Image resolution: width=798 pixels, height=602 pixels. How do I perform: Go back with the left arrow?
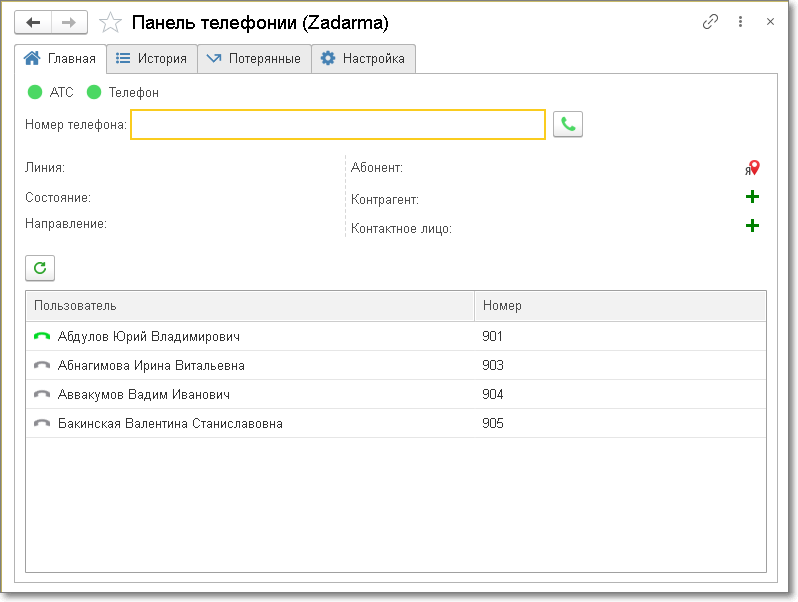33,22
